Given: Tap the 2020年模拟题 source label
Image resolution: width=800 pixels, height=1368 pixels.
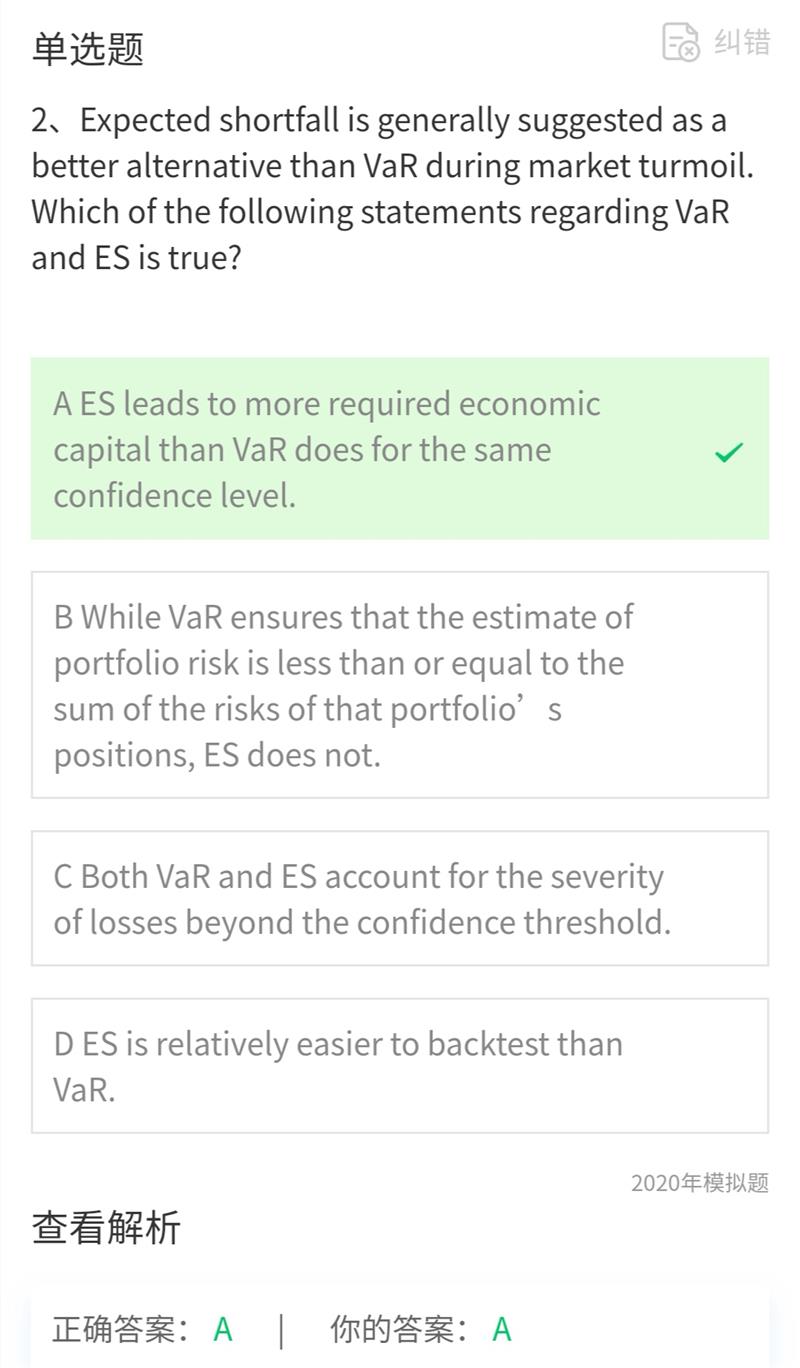Looking at the screenshot, I should click(x=700, y=1183).
